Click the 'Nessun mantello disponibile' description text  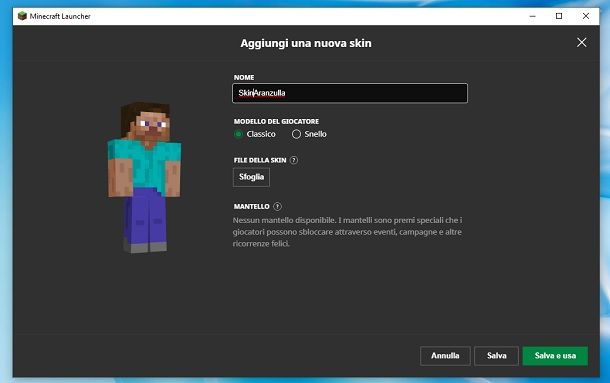(347, 232)
